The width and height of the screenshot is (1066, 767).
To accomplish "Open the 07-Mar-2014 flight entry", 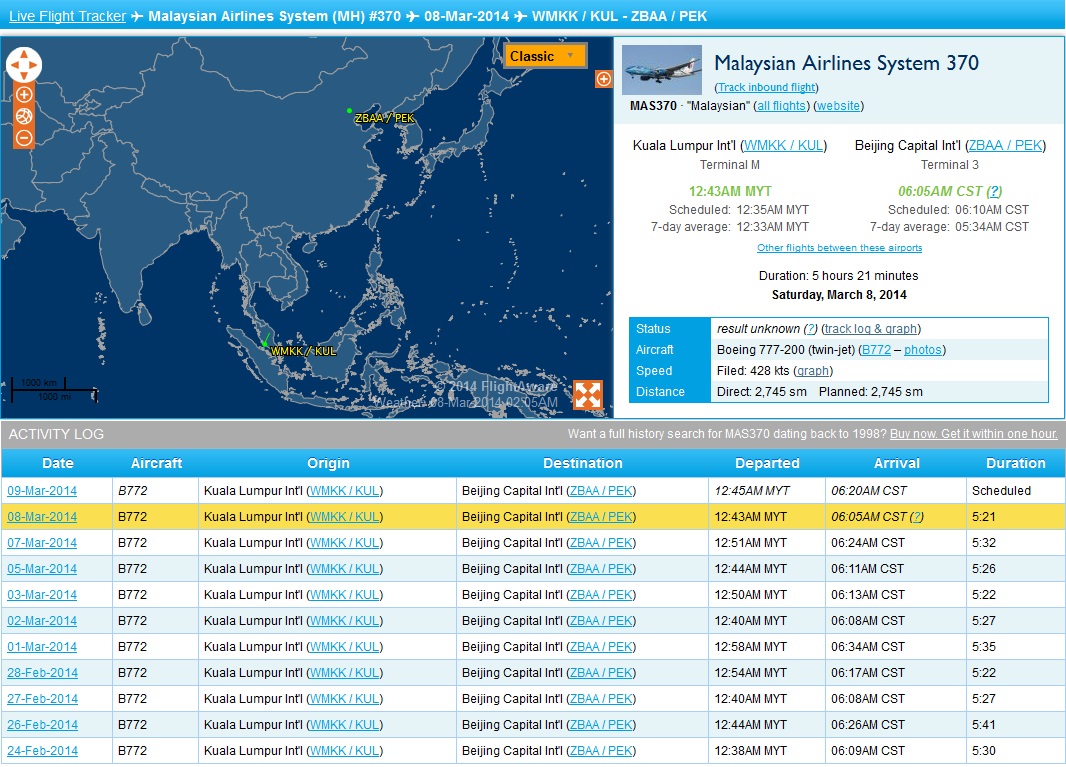I will point(42,543).
